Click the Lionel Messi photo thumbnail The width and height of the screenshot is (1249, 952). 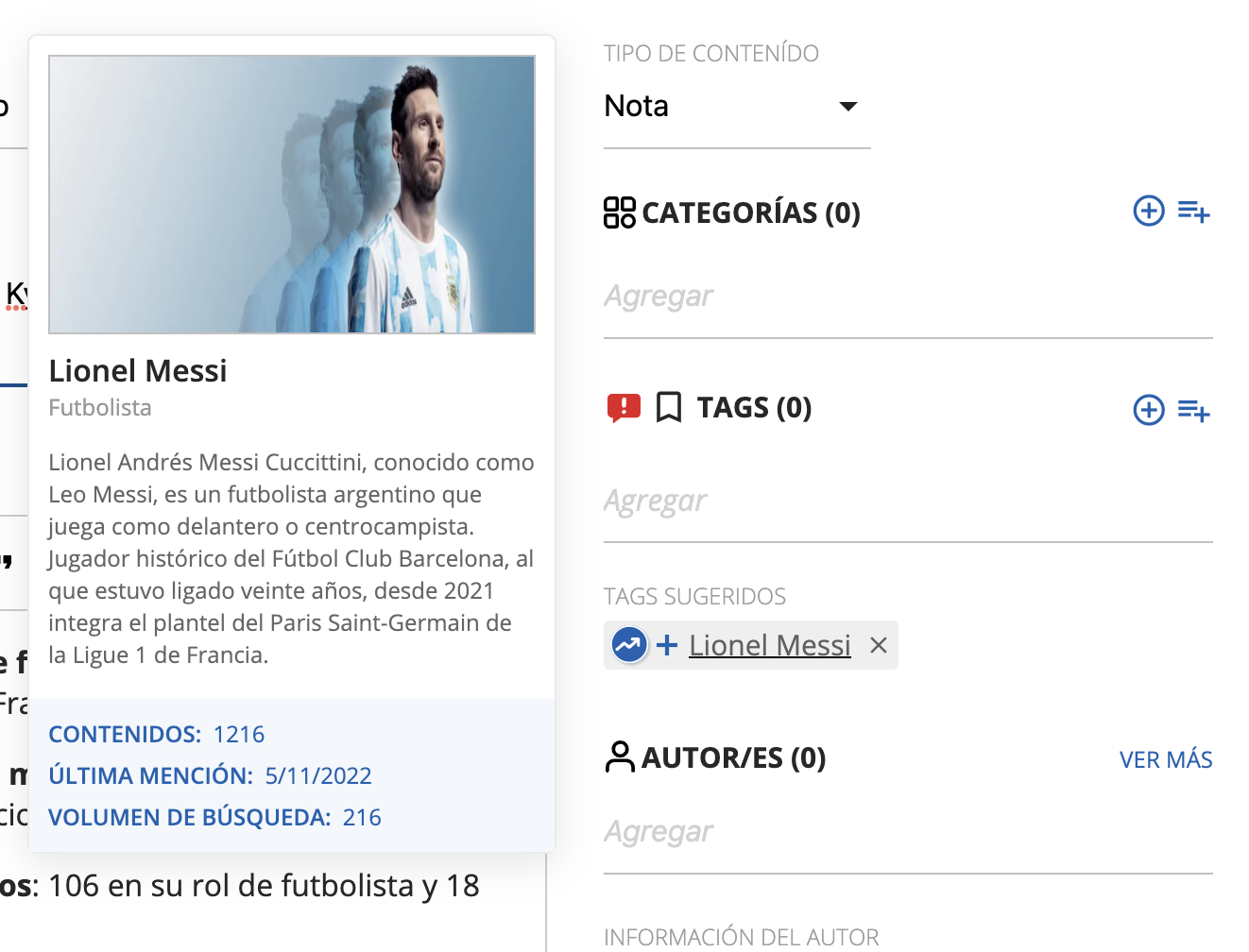point(292,195)
